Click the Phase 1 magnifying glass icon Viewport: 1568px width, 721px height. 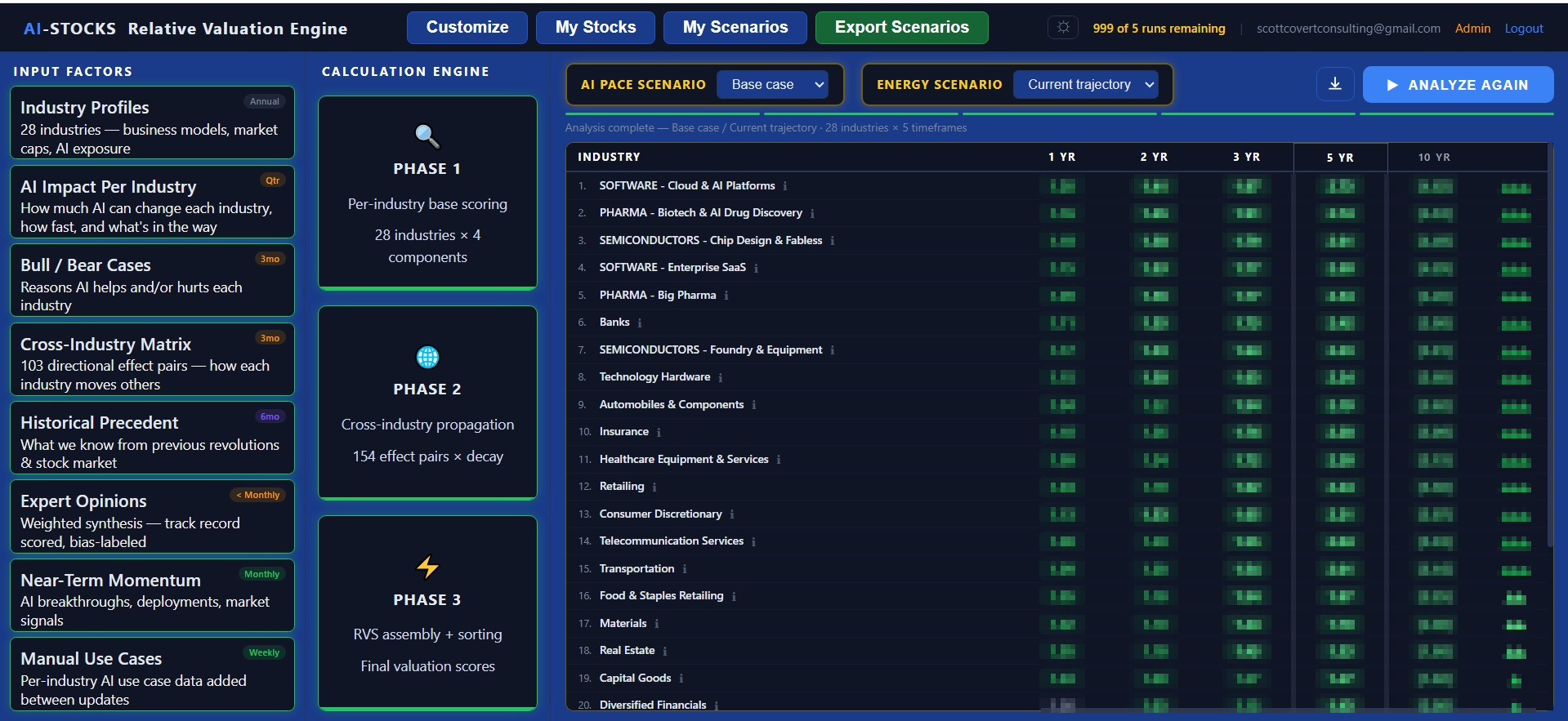click(427, 136)
